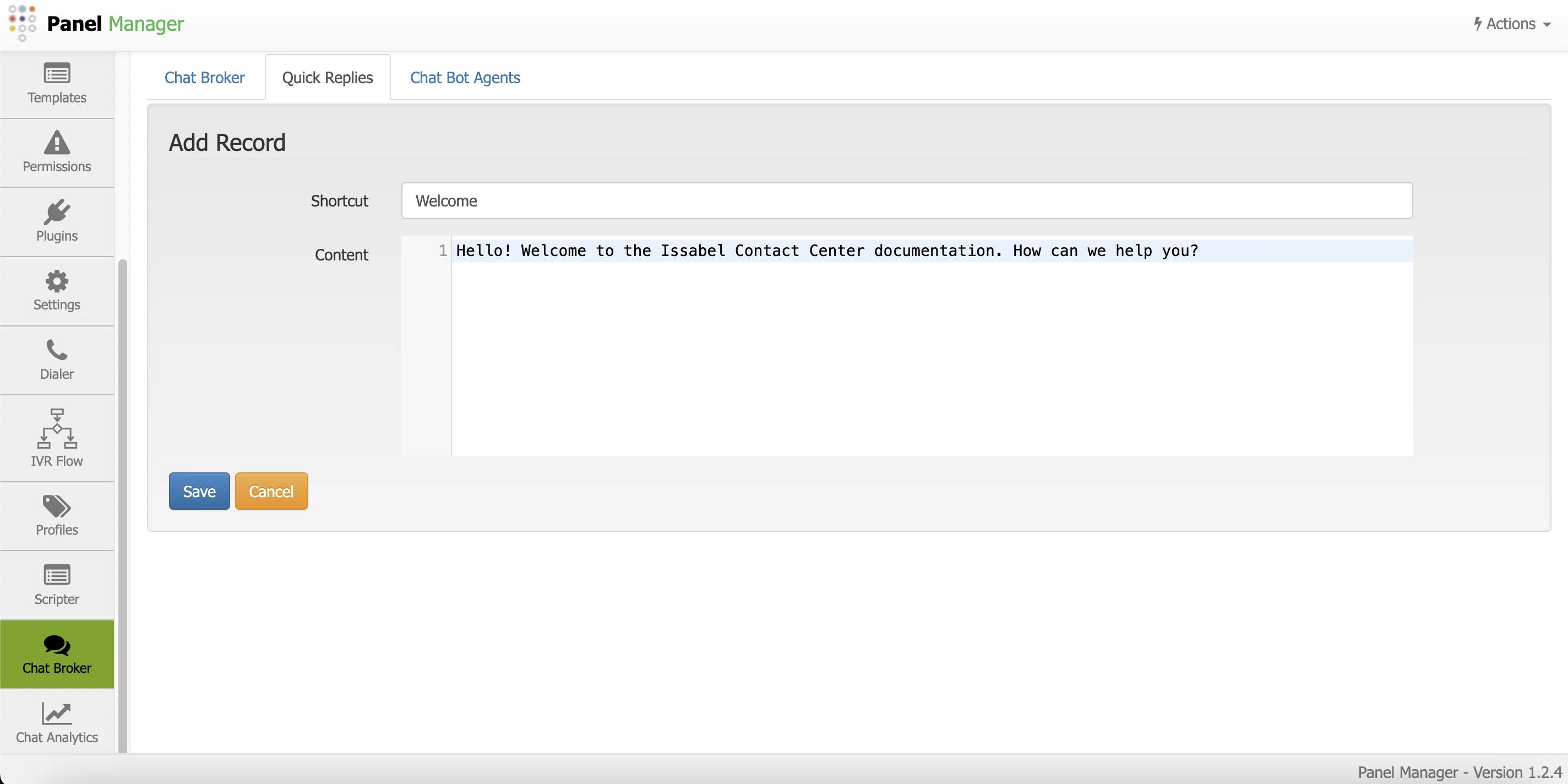Click the Save button
Viewport: 1568px width, 784px height.
[199, 491]
